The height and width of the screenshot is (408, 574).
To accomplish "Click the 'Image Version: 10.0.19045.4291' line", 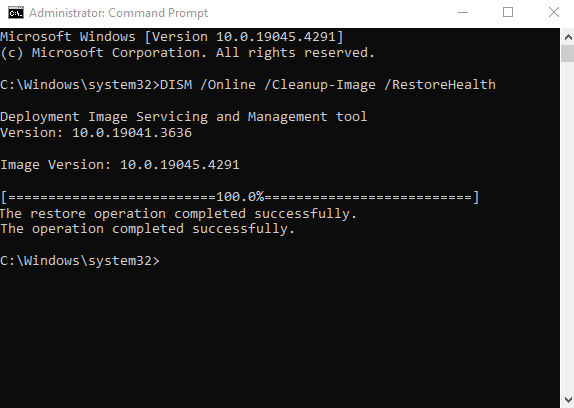I will coord(120,165).
